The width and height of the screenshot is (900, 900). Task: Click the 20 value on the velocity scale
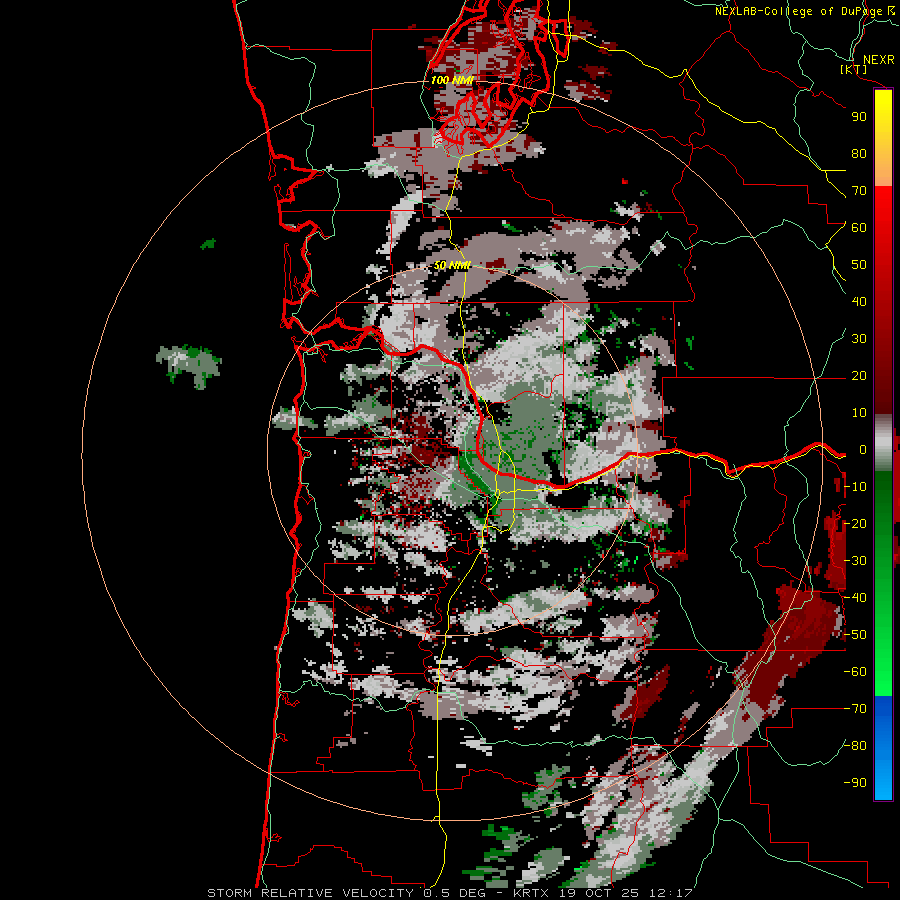[x=859, y=376]
